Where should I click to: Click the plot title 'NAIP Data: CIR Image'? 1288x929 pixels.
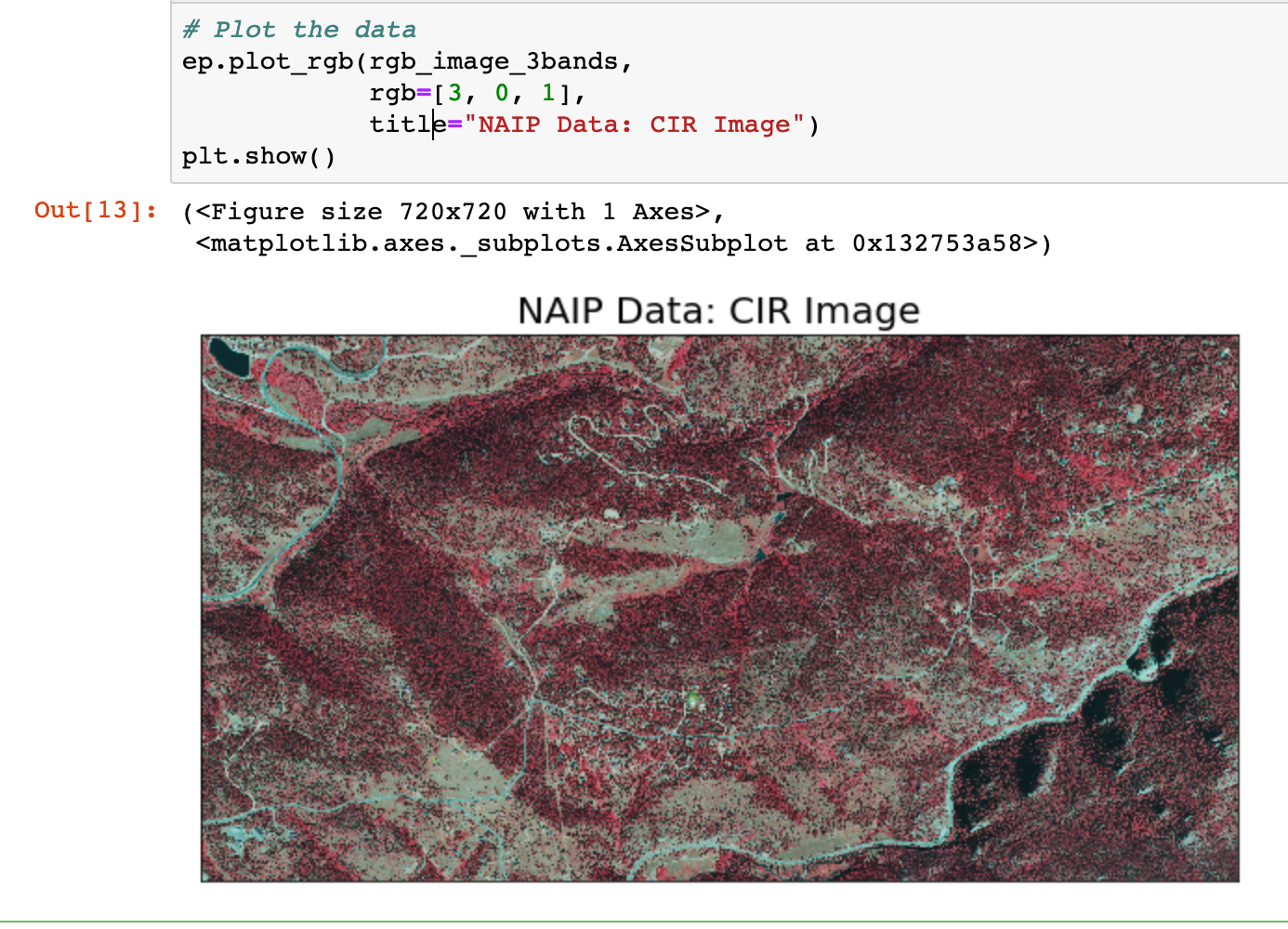point(718,310)
